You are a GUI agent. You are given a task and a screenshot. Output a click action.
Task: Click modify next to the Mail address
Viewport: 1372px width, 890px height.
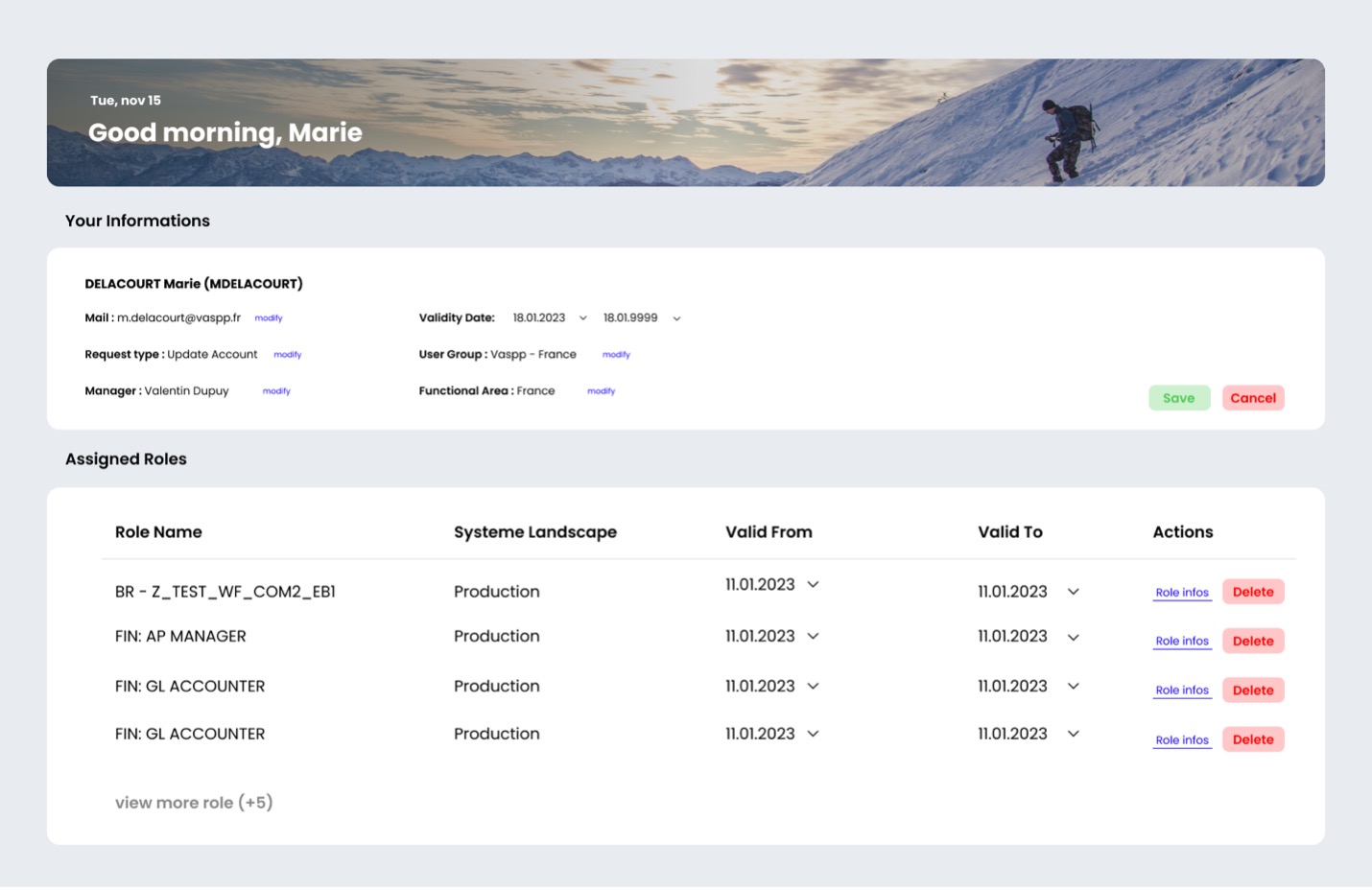[269, 317]
